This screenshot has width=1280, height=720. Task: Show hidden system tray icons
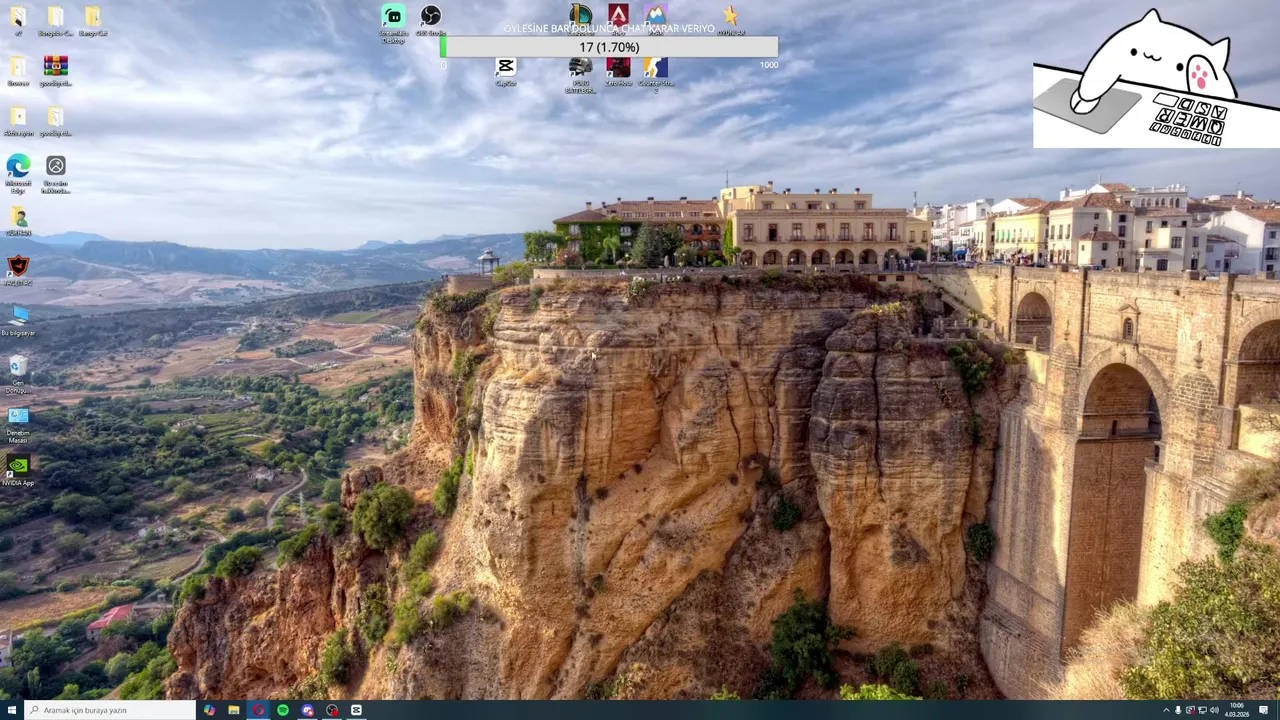point(1165,710)
